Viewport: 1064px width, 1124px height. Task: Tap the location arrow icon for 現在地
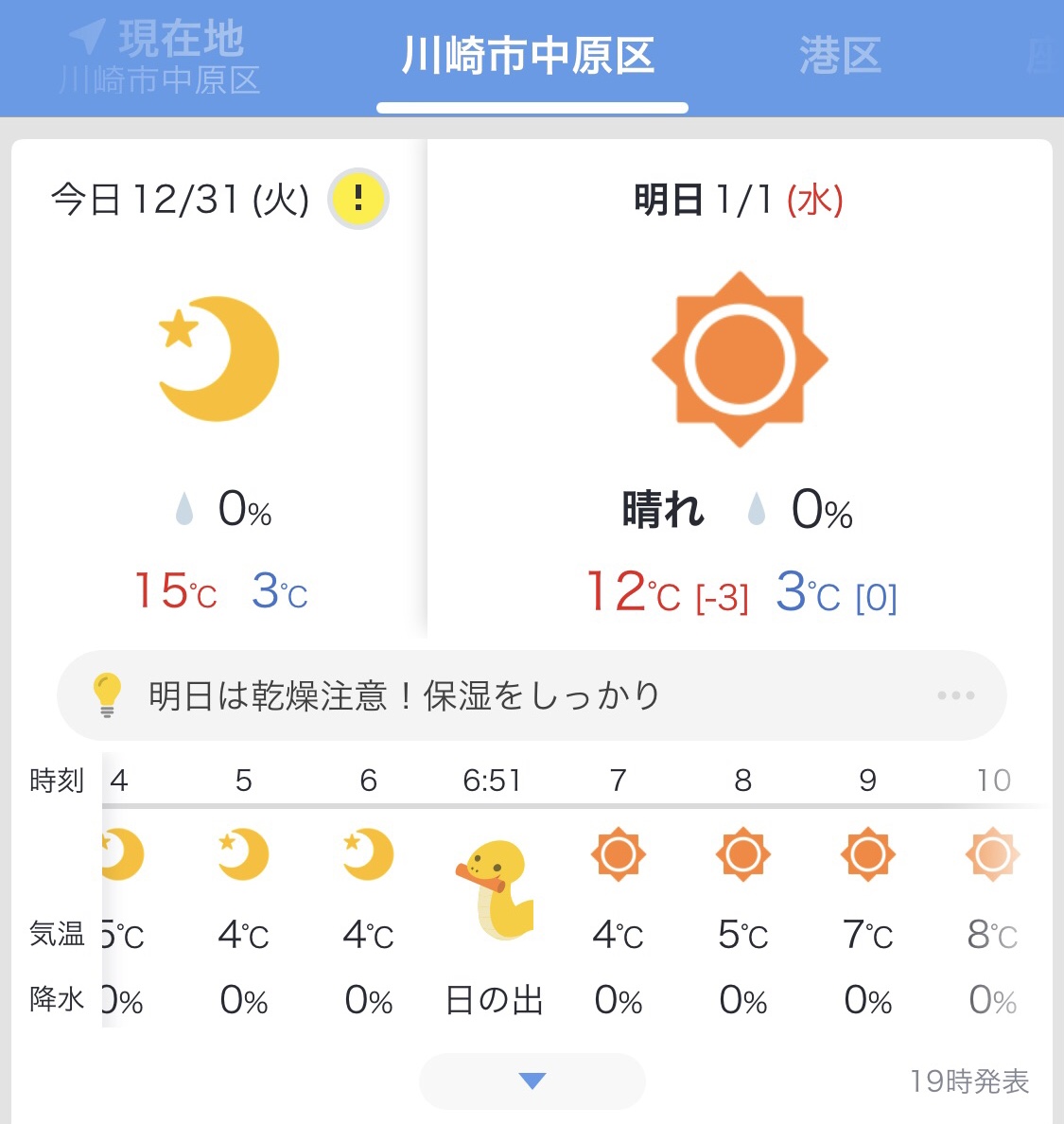click(87, 36)
